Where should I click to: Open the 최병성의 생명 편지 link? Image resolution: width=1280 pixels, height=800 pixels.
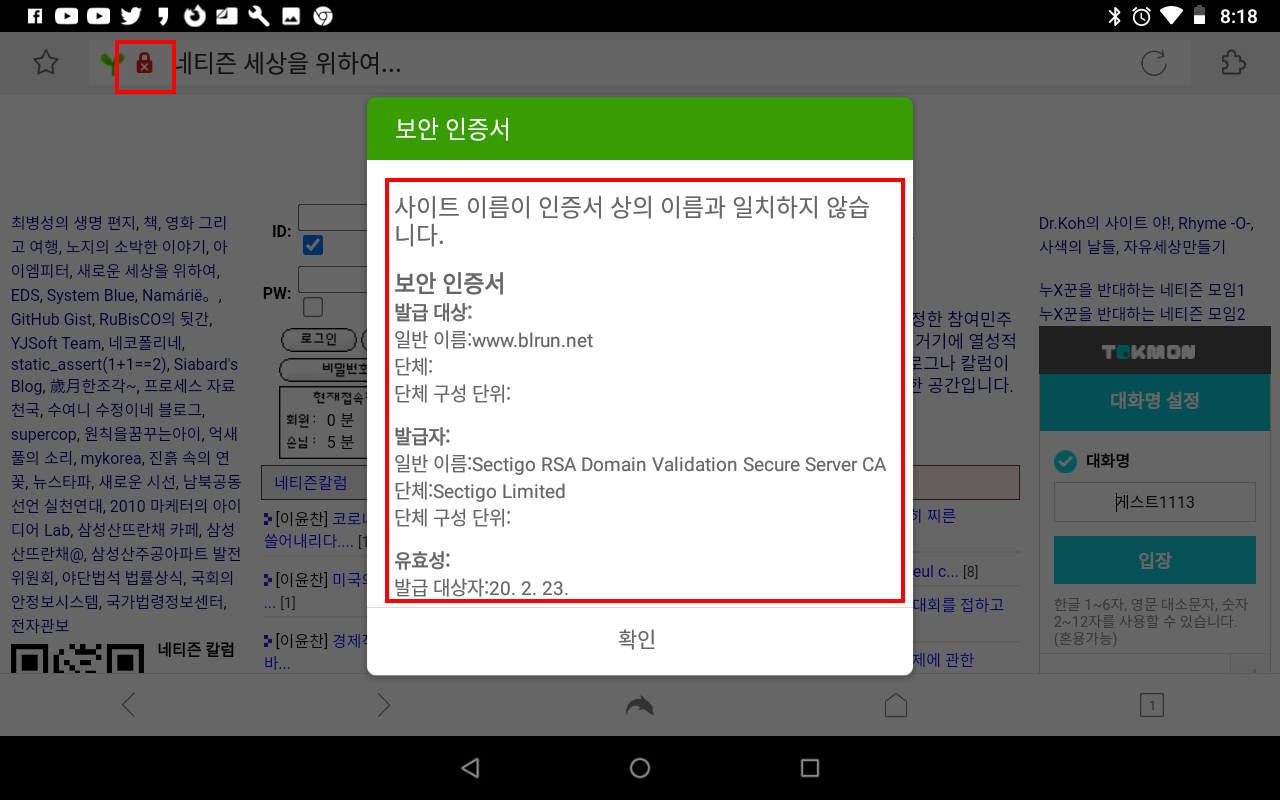(x=76, y=223)
